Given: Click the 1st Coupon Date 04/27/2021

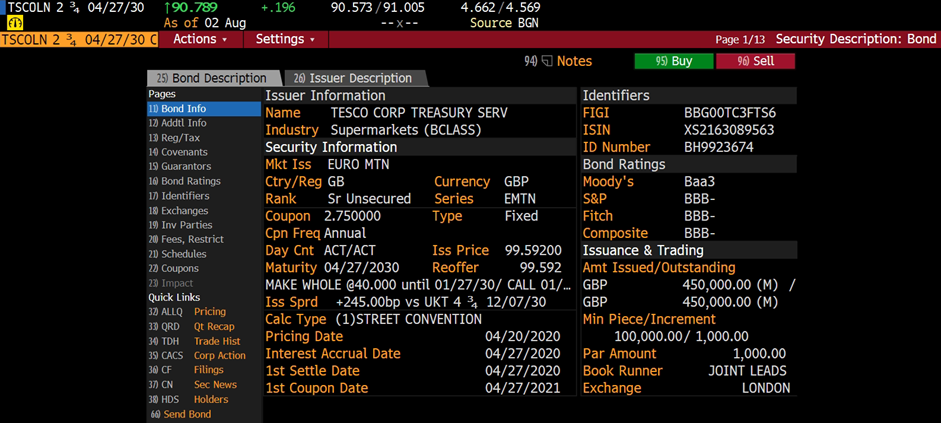Looking at the screenshot, I should (x=522, y=388).
